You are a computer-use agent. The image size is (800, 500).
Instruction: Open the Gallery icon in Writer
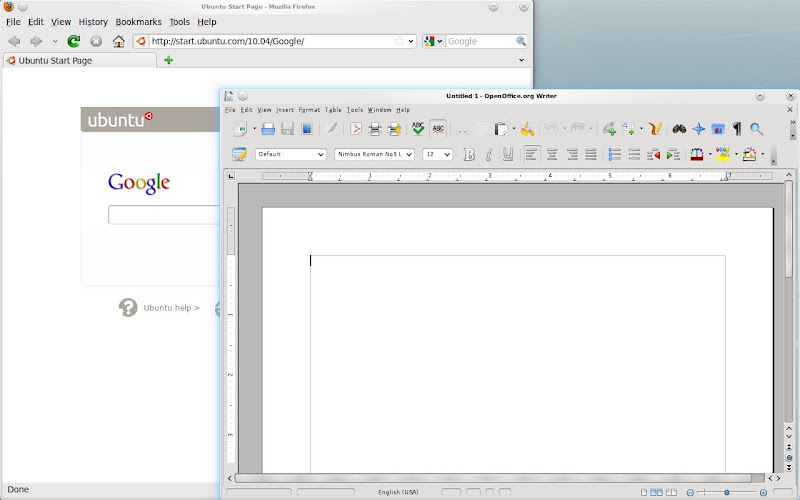click(x=718, y=129)
